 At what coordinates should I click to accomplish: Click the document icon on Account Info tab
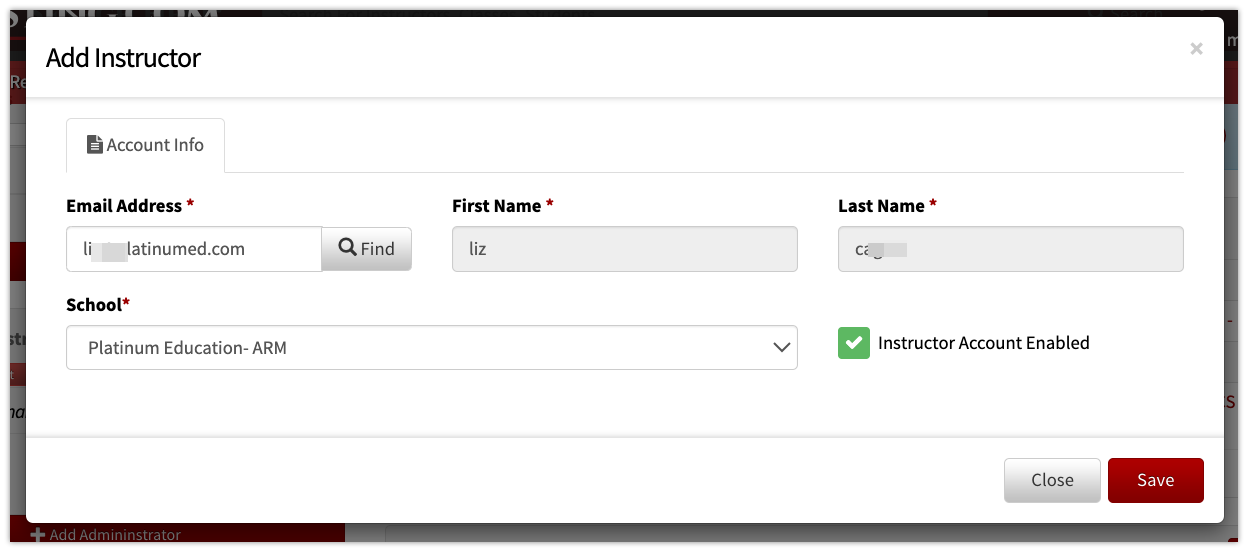(95, 145)
